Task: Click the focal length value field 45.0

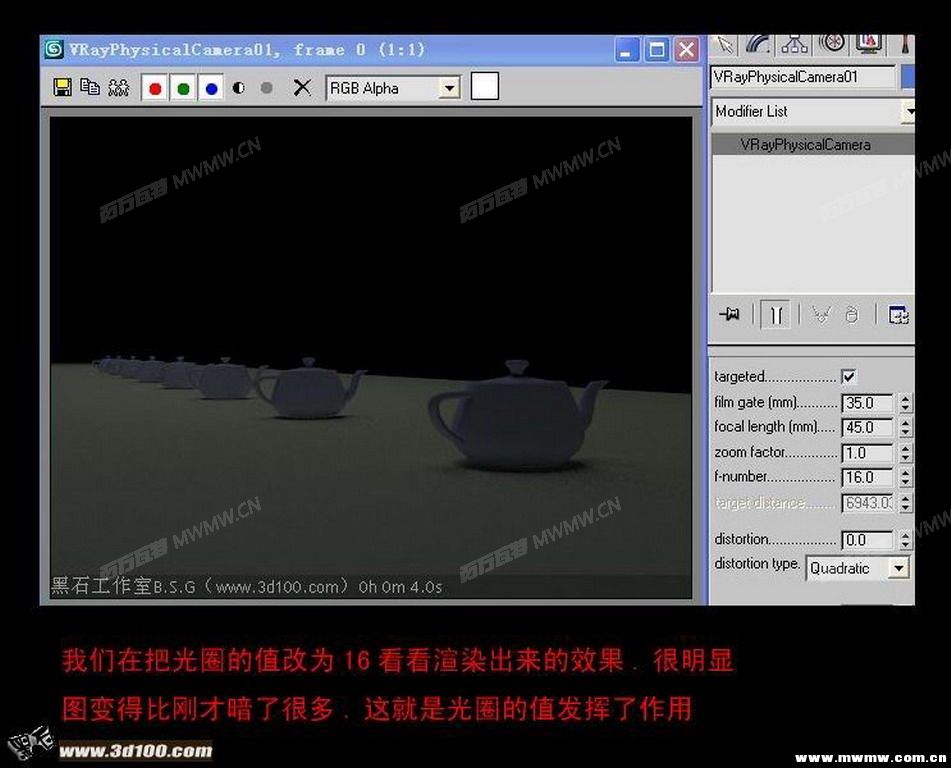Action: point(867,427)
